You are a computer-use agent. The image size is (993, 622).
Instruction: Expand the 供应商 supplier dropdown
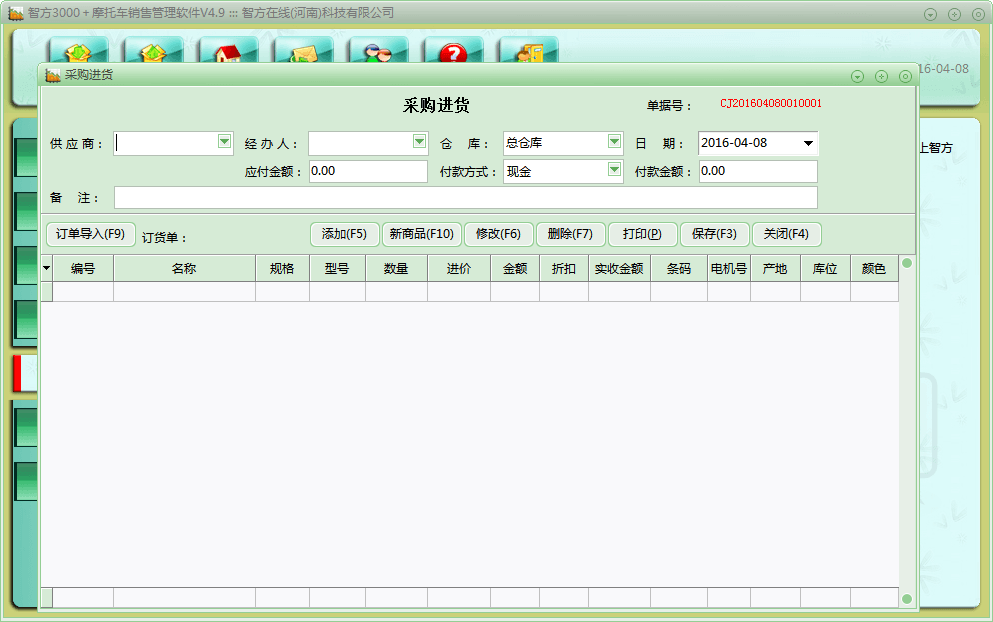coord(225,143)
